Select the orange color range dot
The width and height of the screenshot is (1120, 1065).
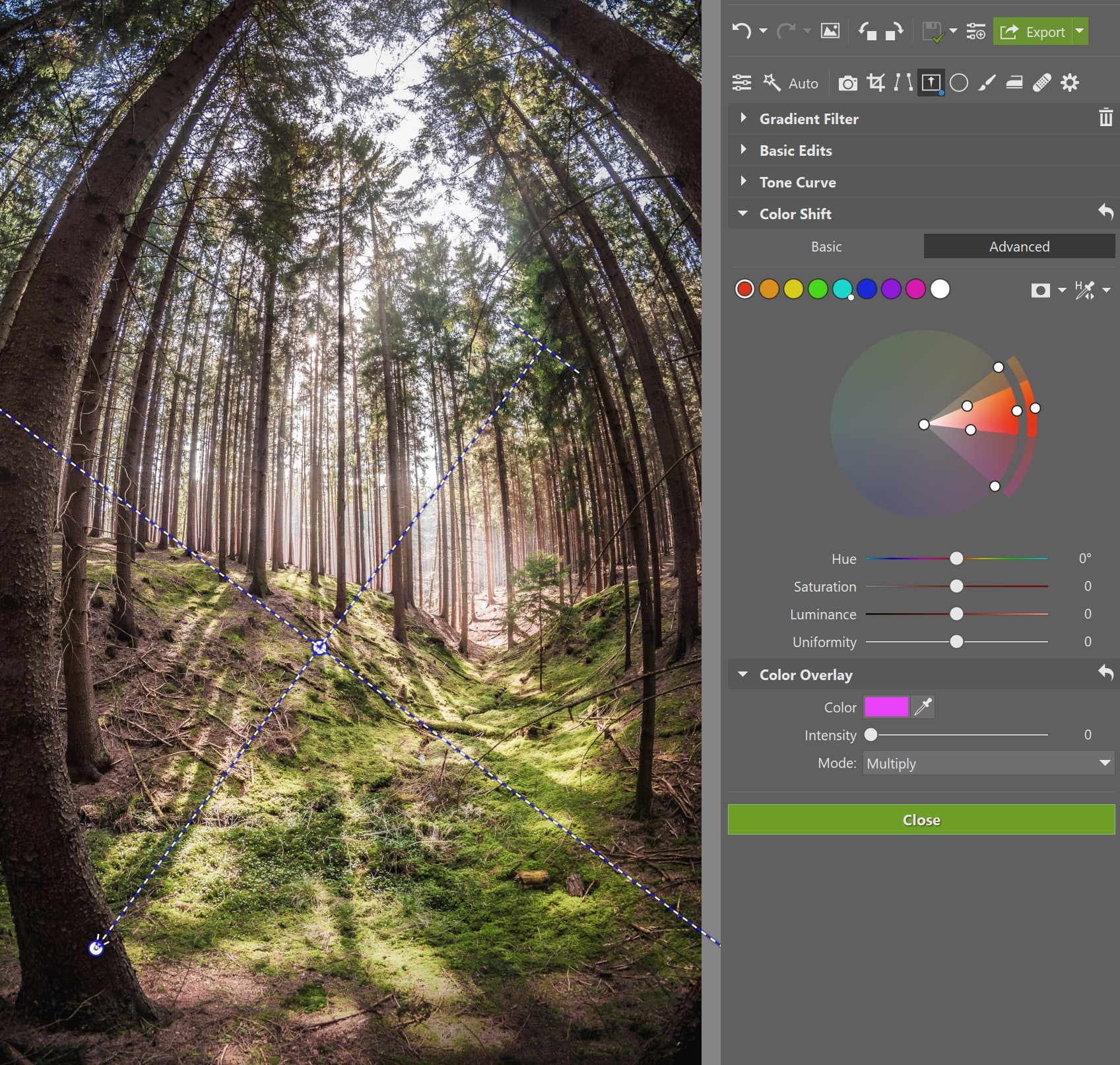click(x=769, y=289)
